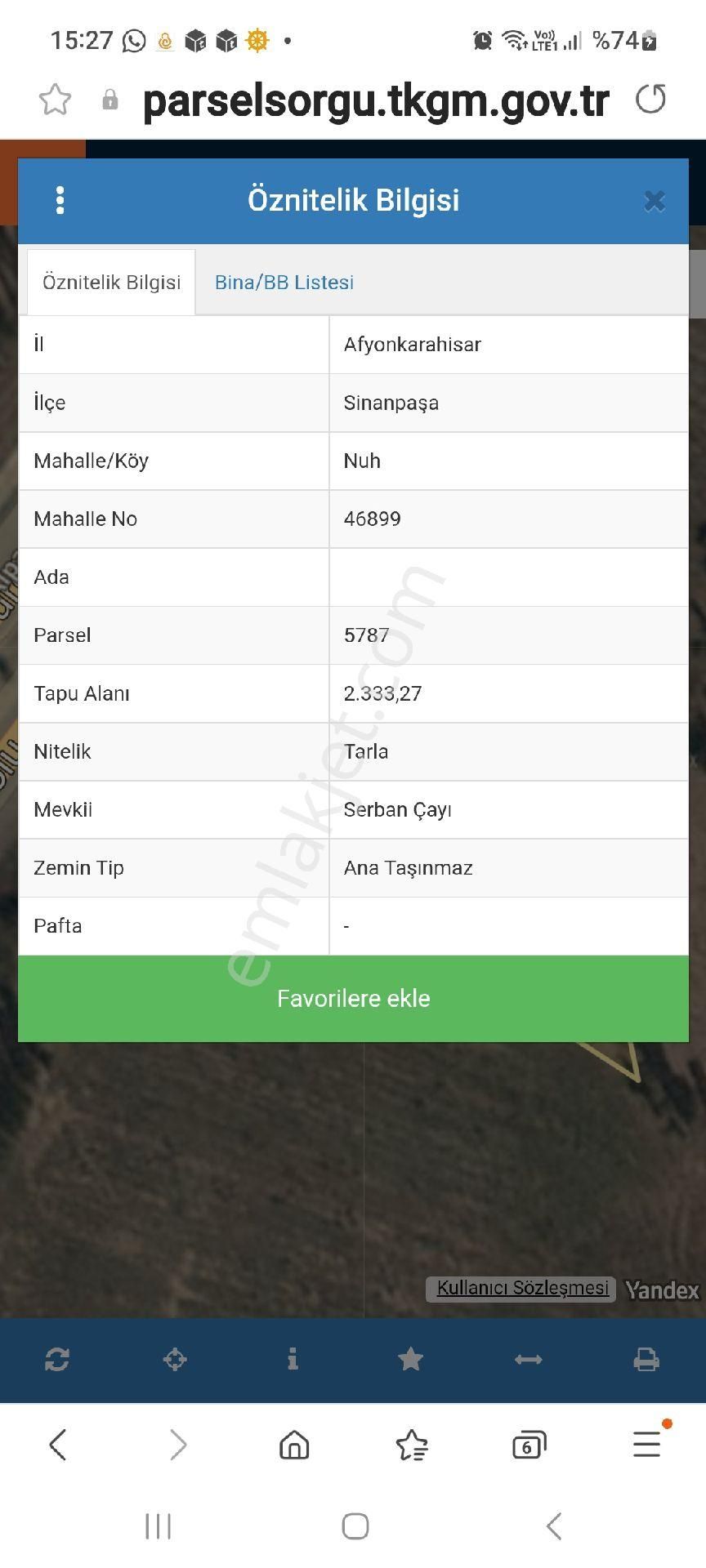Image resolution: width=706 pixels, height=1568 pixels.
Task: Select the measure distance arrows icon
Action: 529,1360
